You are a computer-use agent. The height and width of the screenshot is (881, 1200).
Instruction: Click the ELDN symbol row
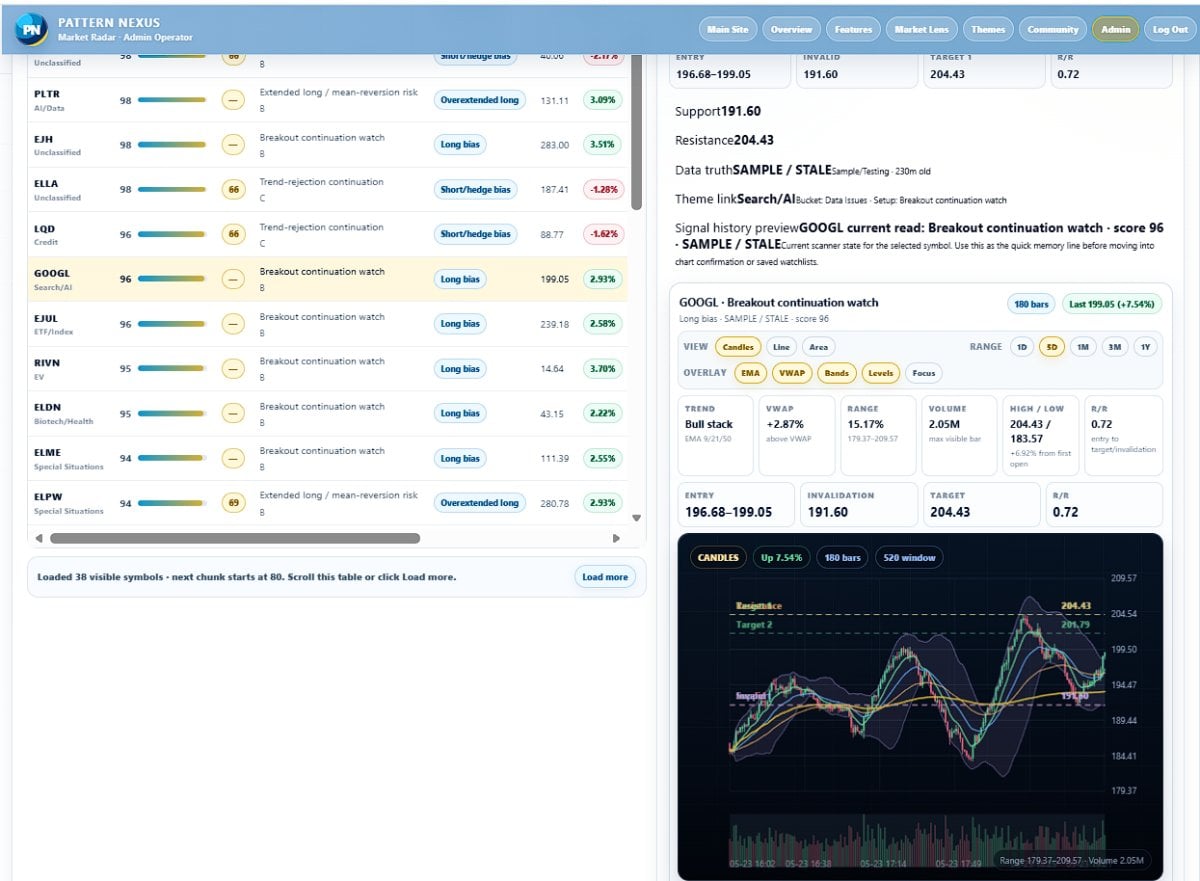[x=328, y=414]
